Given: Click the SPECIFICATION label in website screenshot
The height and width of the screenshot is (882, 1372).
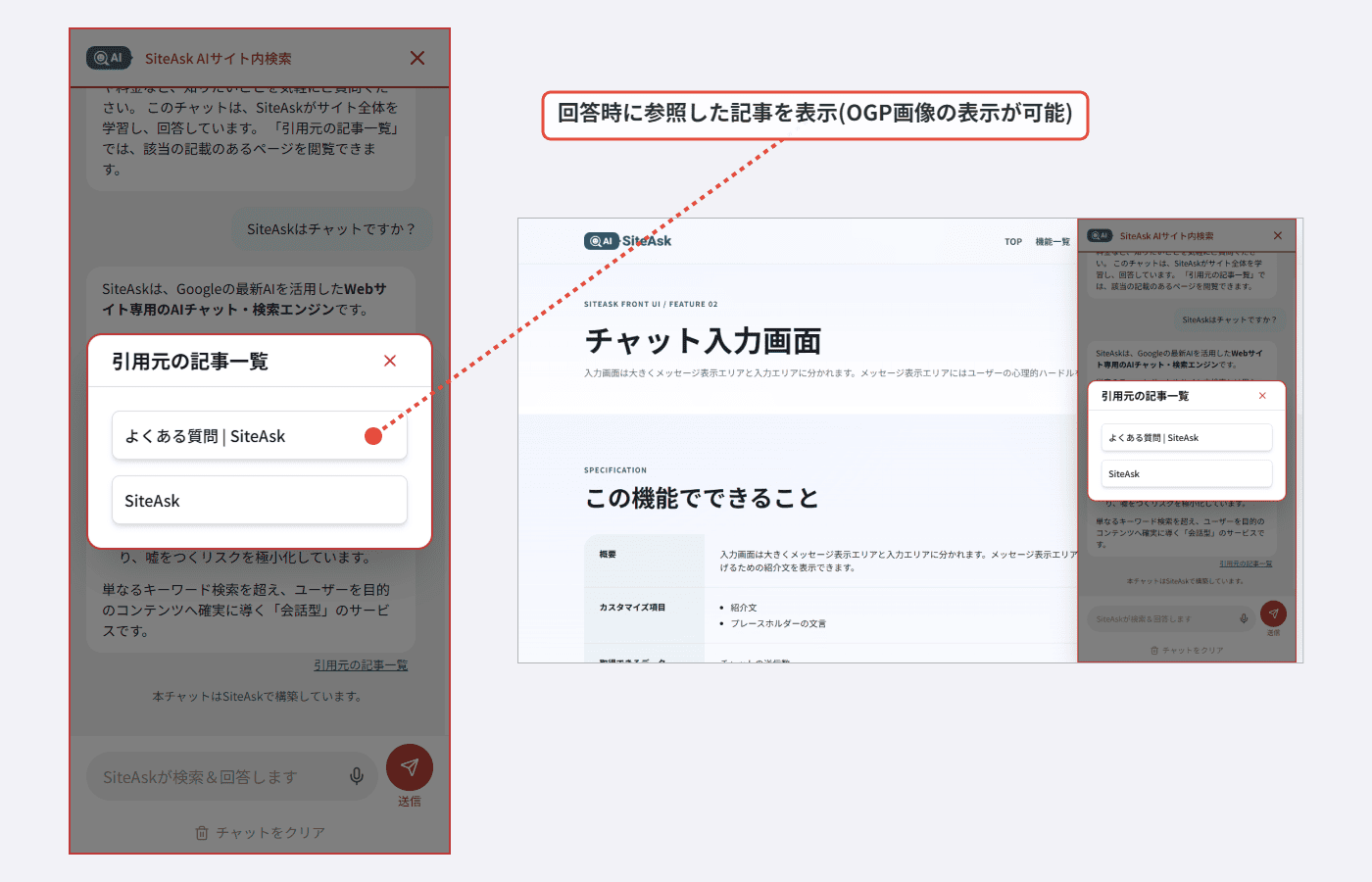Looking at the screenshot, I should 615,470.
